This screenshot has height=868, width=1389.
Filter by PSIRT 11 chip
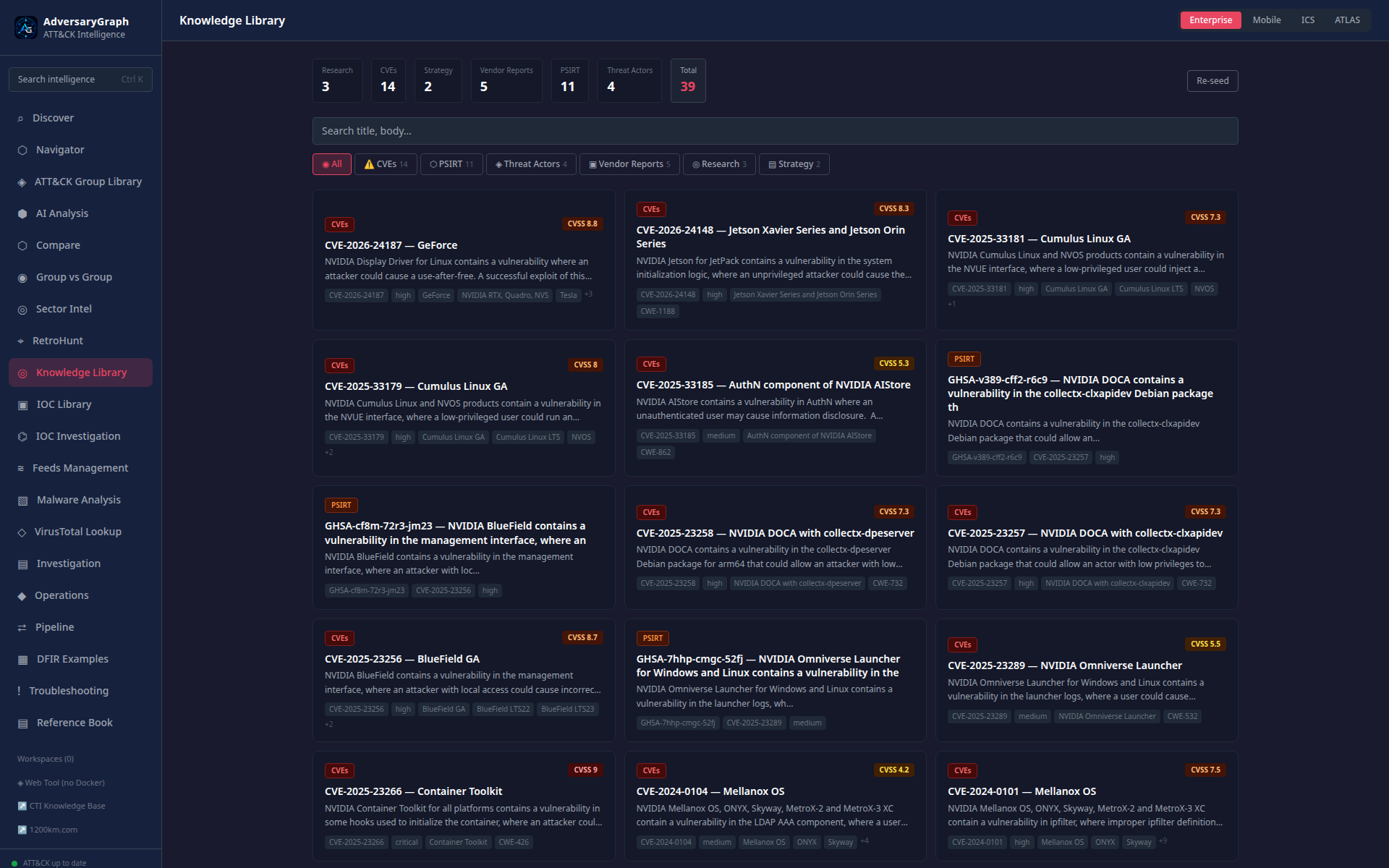point(451,164)
